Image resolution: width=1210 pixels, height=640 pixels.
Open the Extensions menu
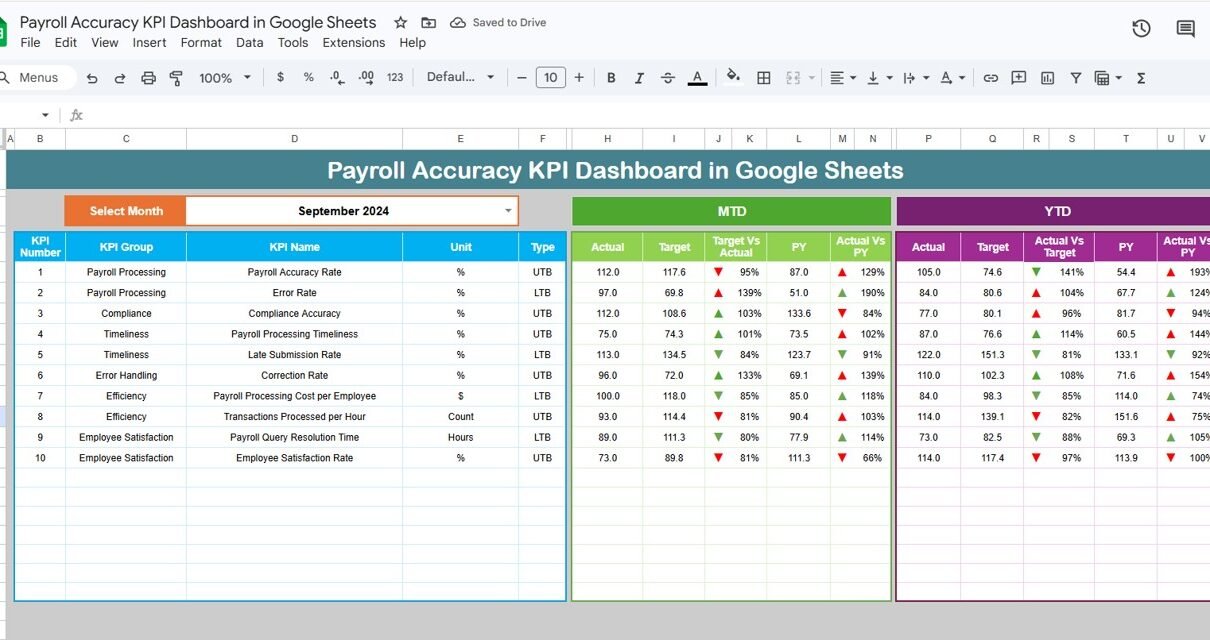point(353,43)
